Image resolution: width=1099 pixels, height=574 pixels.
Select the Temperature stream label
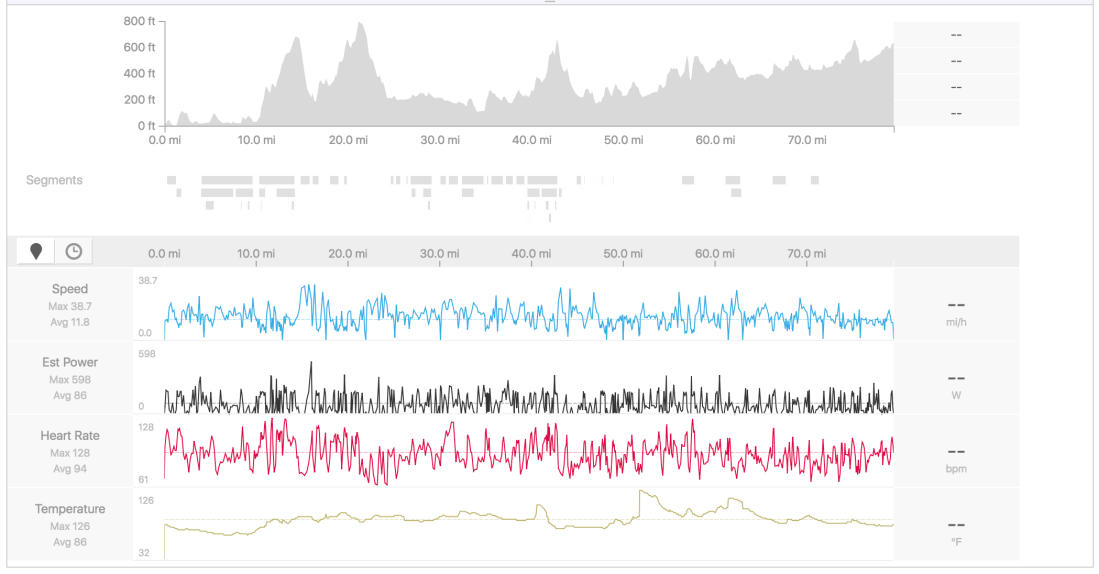pos(70,509)
